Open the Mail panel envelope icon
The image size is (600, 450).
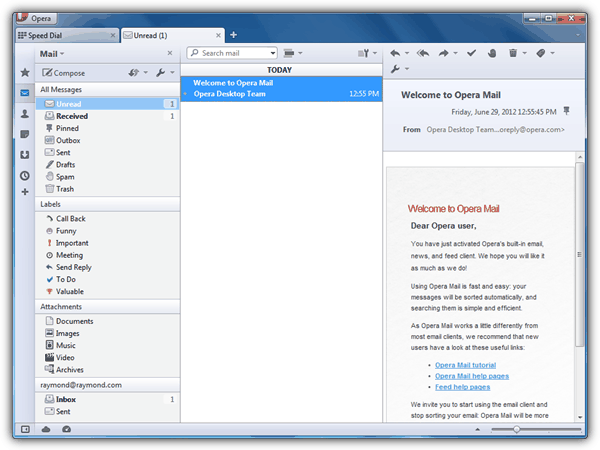coord(25,93)
